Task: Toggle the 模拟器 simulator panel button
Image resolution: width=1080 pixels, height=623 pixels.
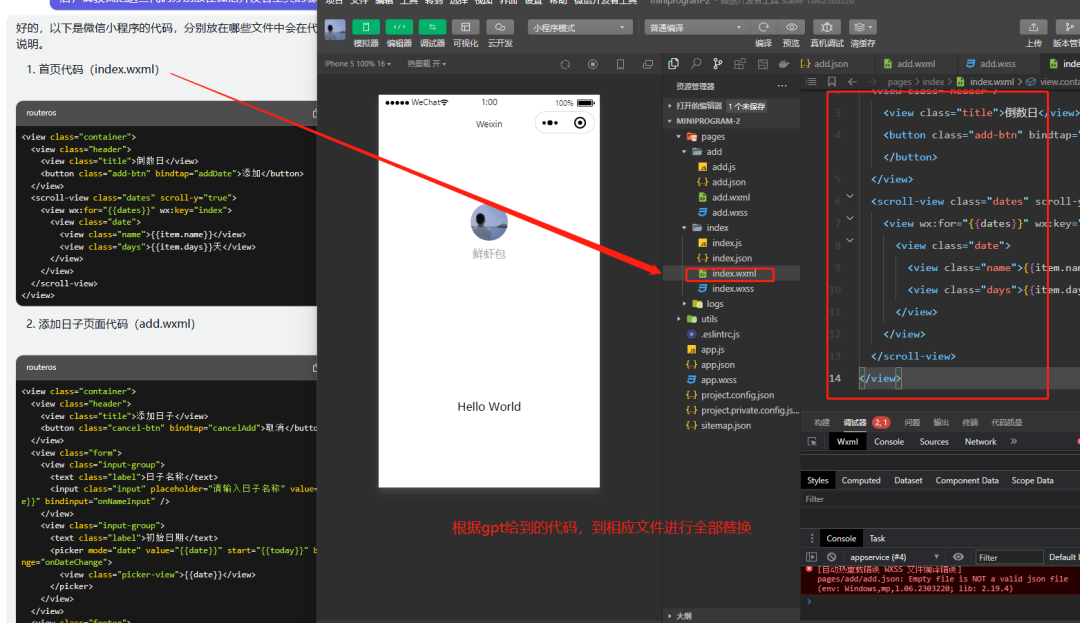Action: [x=366, y=27]
